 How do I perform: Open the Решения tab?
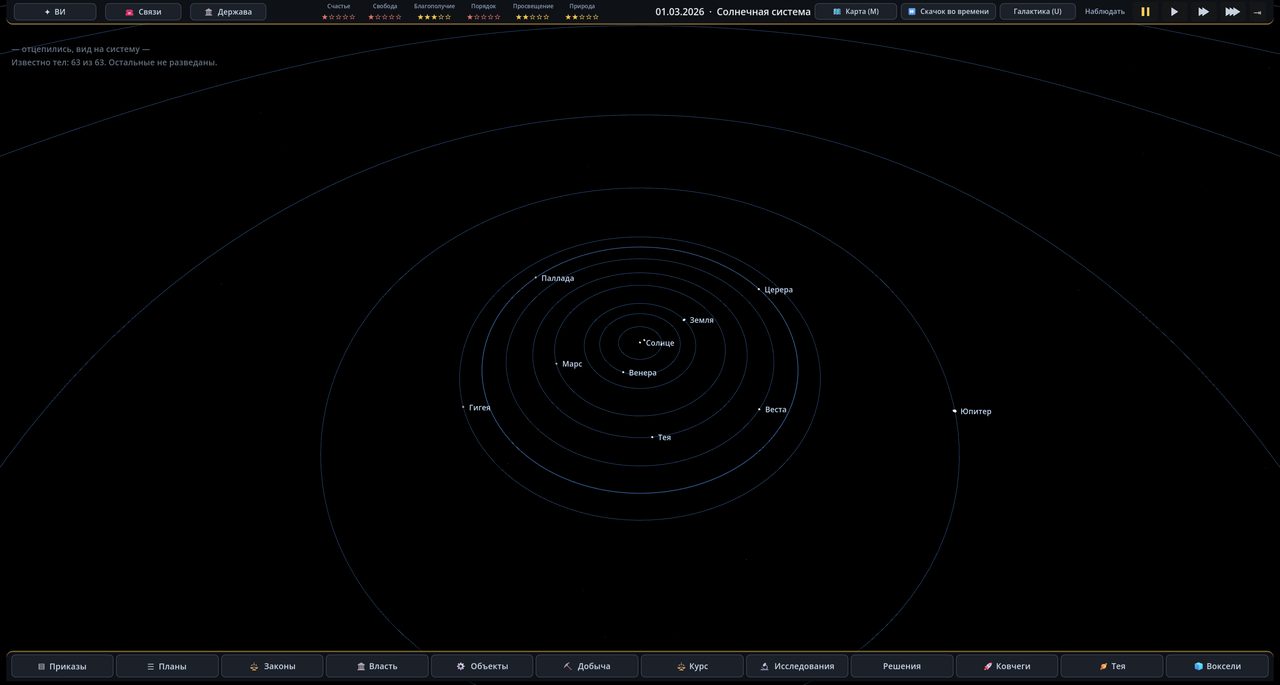click(902, 666)
